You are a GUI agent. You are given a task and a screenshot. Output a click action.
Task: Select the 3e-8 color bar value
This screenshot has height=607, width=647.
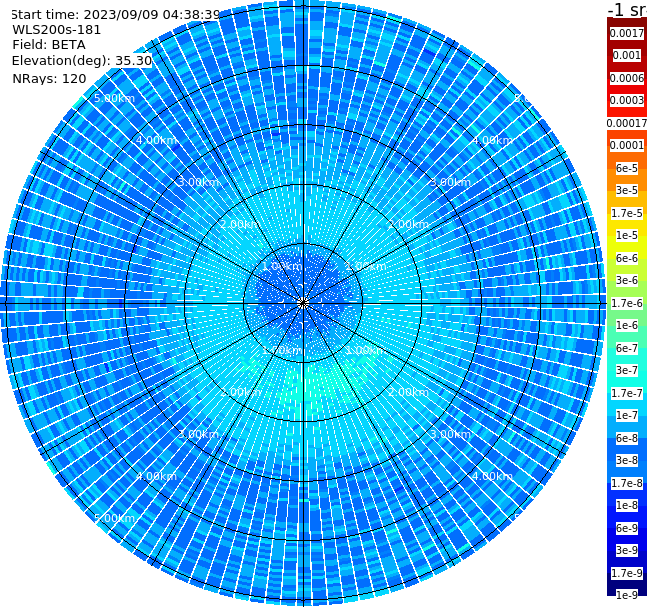click(x=627, y=460)
